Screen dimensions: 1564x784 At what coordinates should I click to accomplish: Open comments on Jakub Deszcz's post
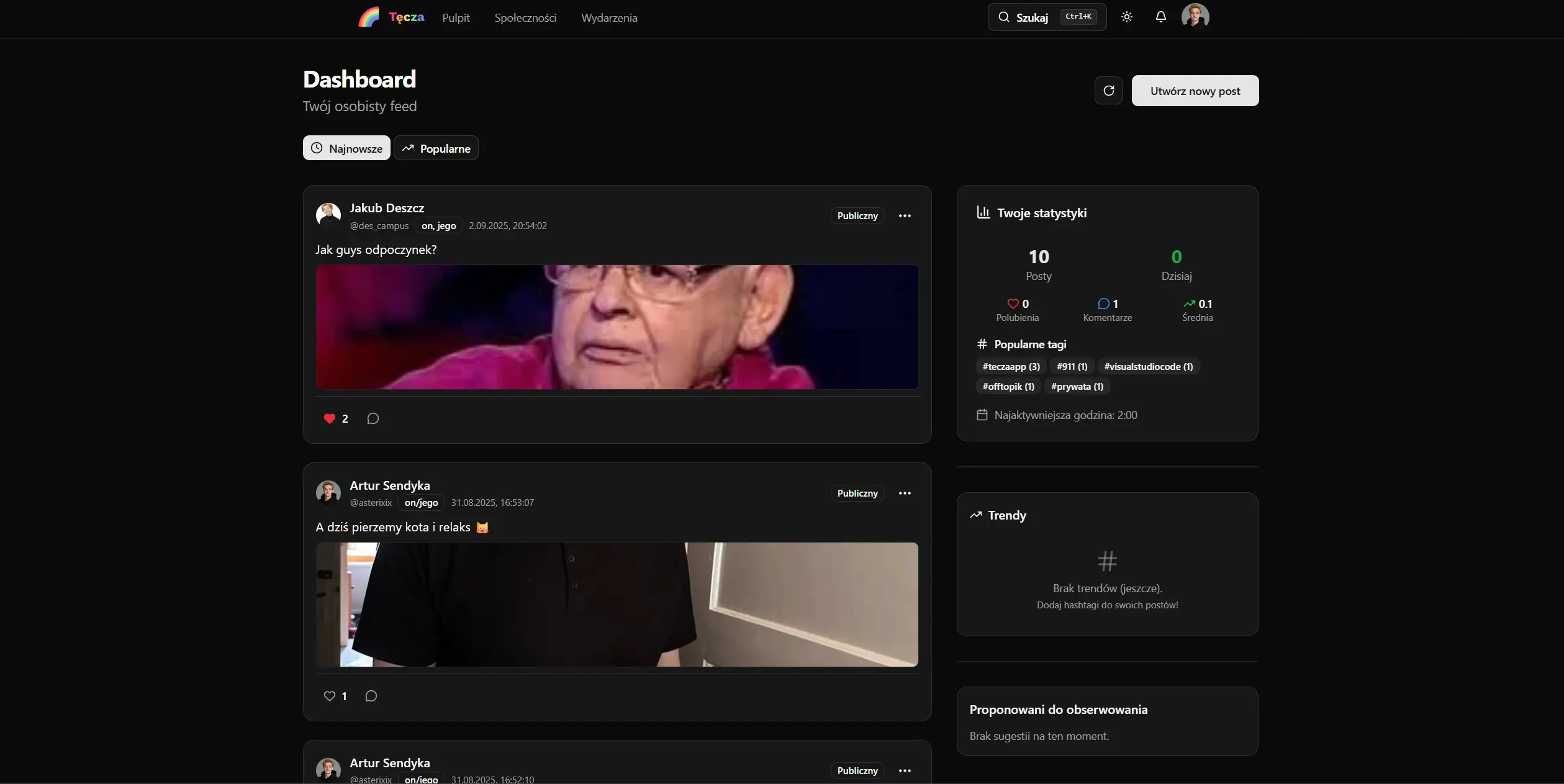(373, 418)
